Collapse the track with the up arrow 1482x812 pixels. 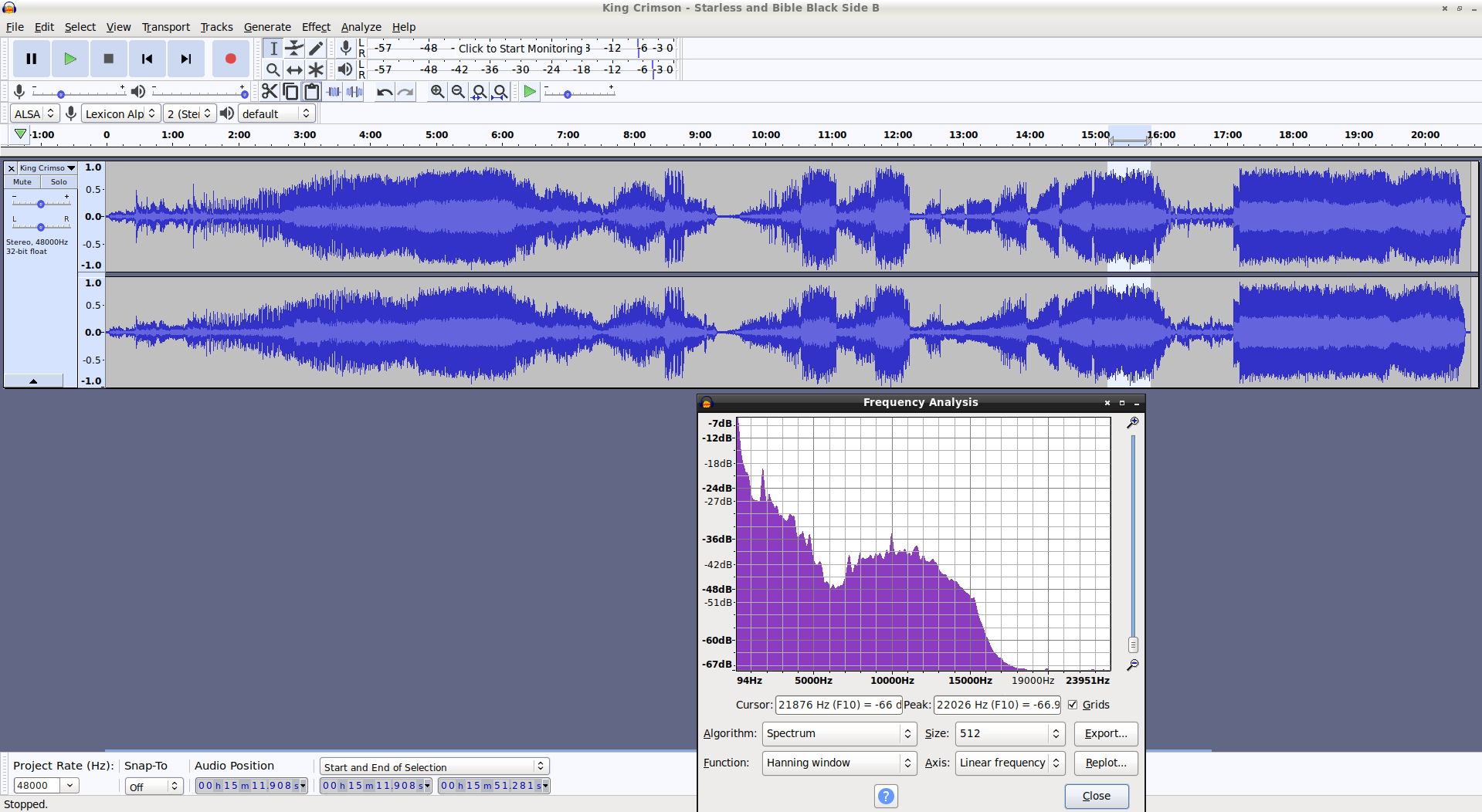pyautogui.click(x=33, y=381)
